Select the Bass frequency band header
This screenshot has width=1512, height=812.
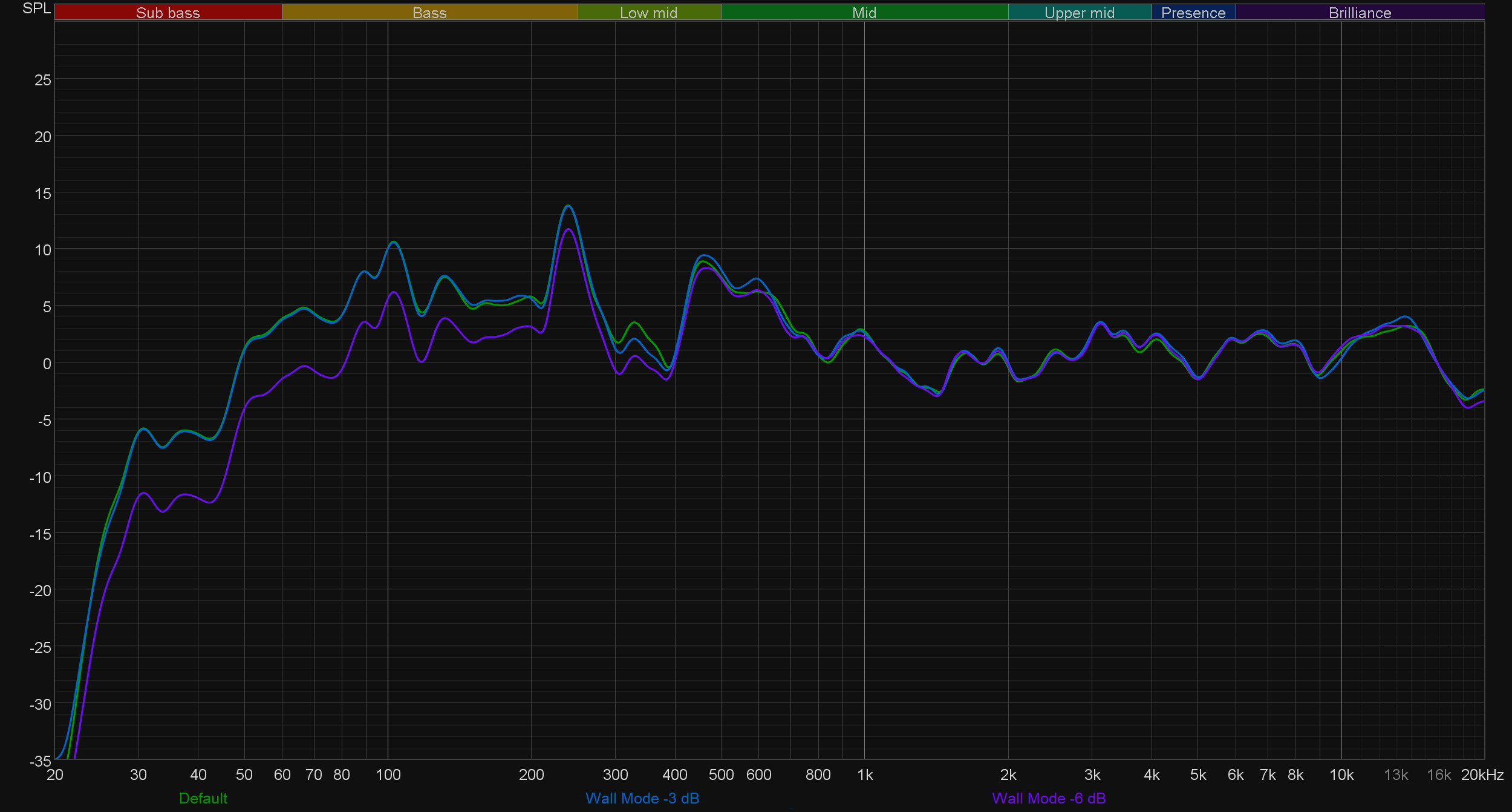coord(429,13)
